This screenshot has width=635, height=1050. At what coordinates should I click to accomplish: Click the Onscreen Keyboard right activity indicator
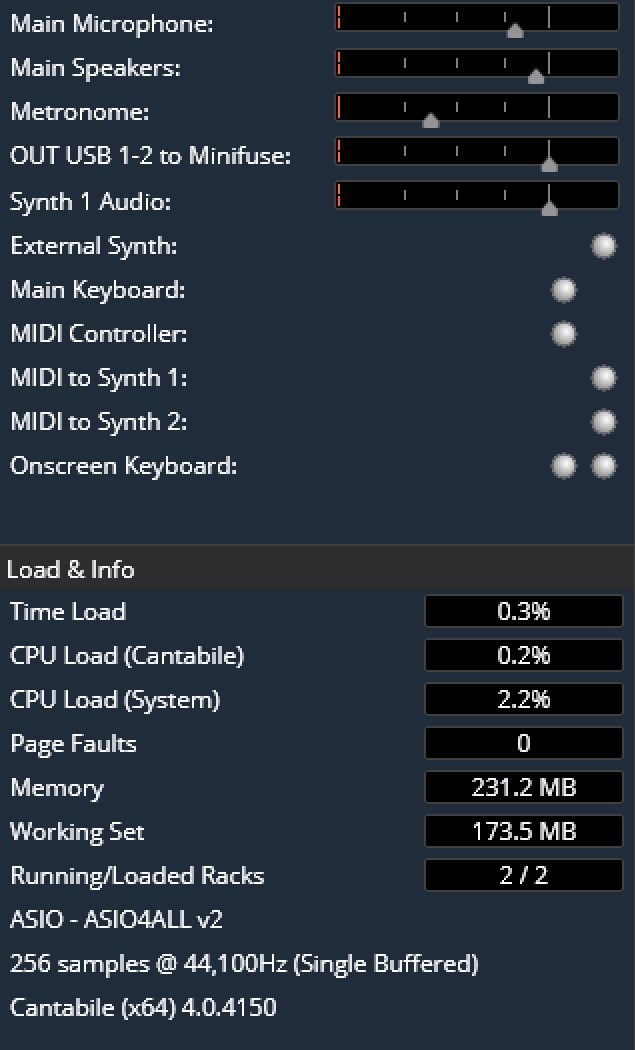(x=604, y=466)
